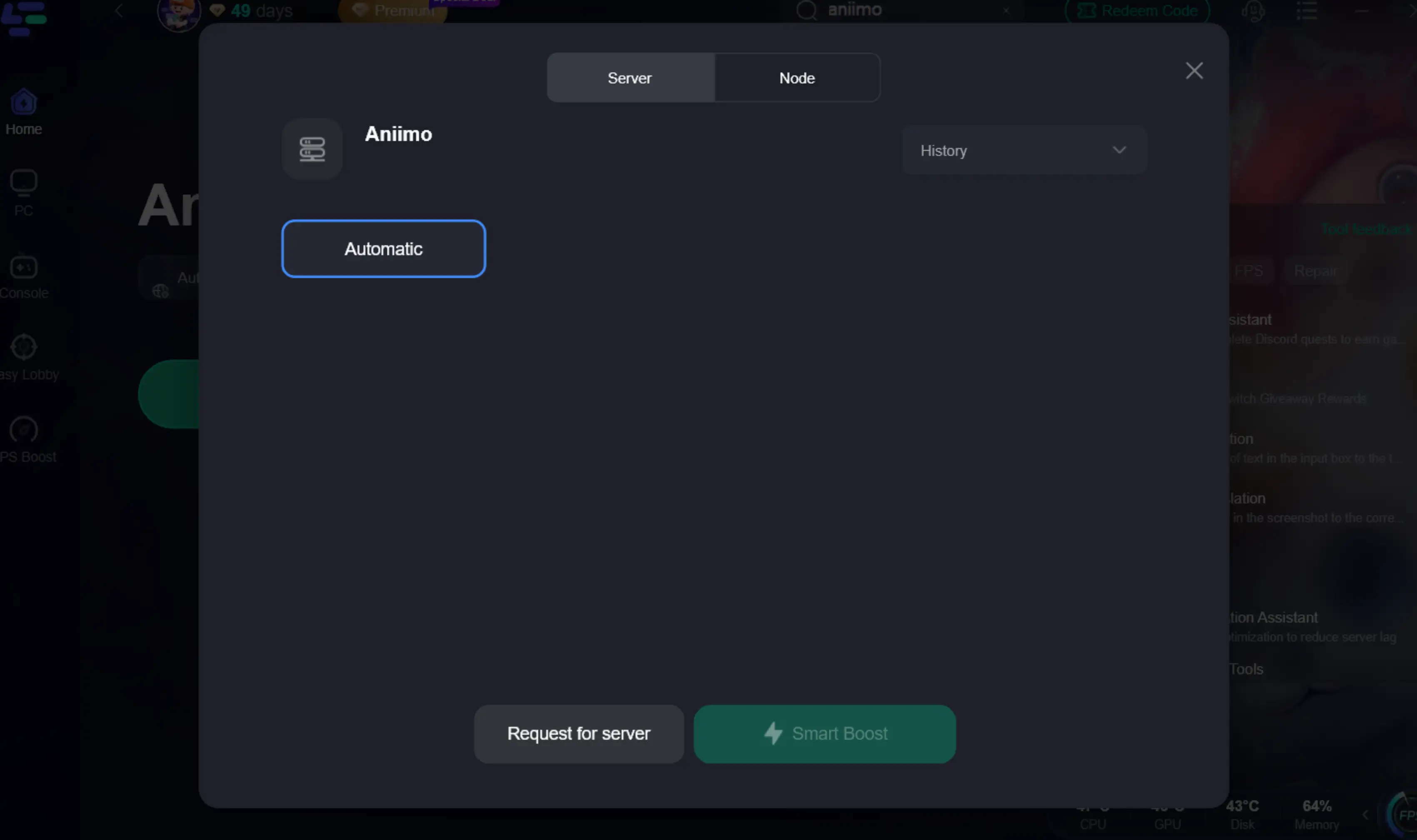Click the Aniimo server stack icon
The image size is (1417, 840).
tap(312, 150)
